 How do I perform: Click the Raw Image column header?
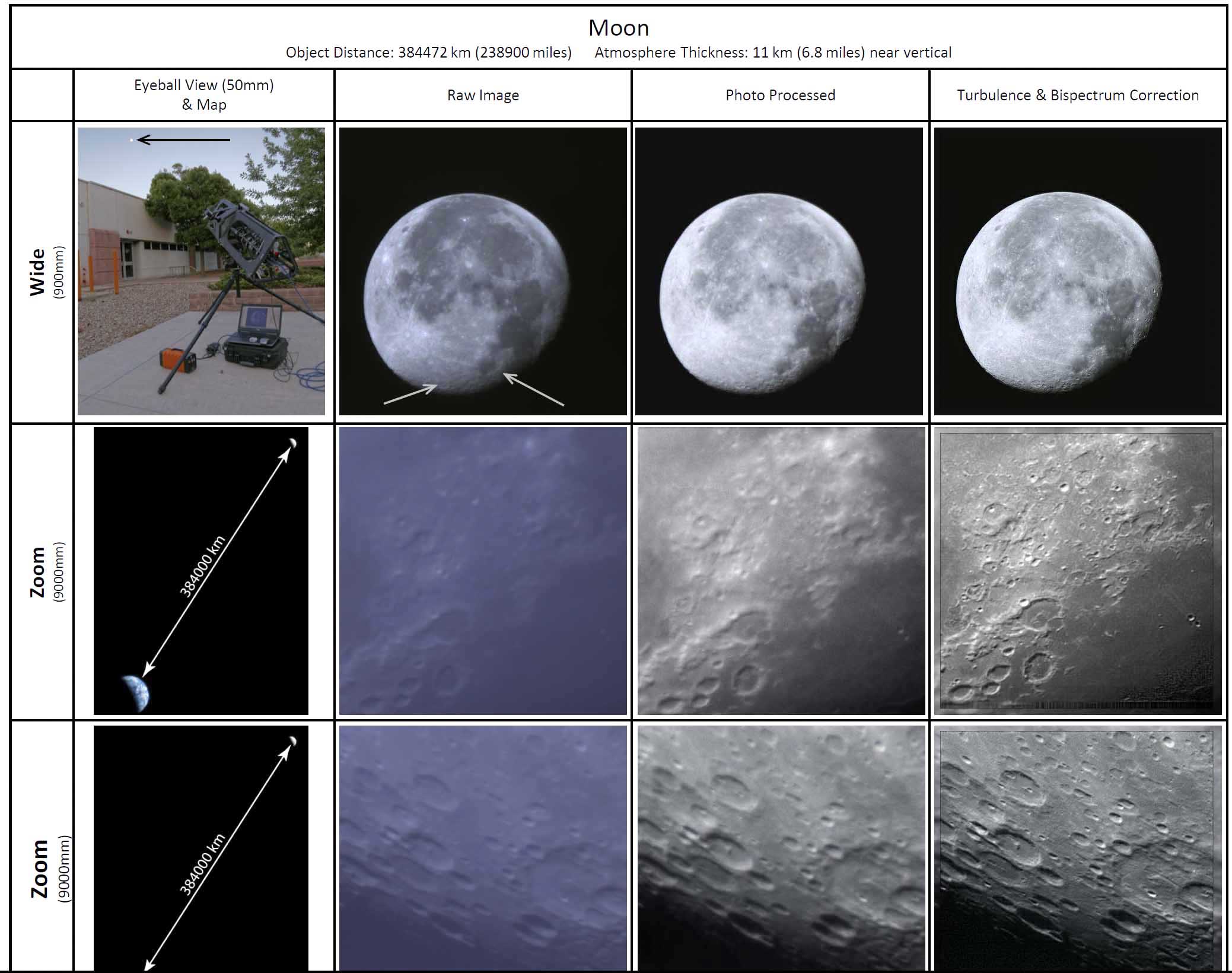[x=483, y=96]
